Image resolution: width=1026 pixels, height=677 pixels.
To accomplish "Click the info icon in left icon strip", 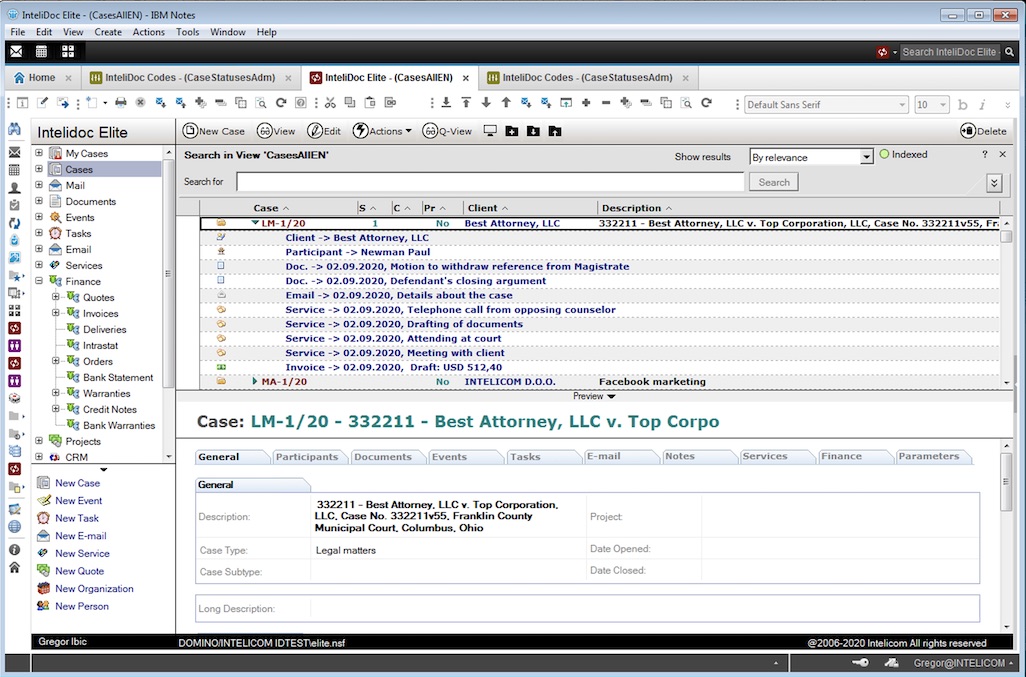I will (14, 550).
